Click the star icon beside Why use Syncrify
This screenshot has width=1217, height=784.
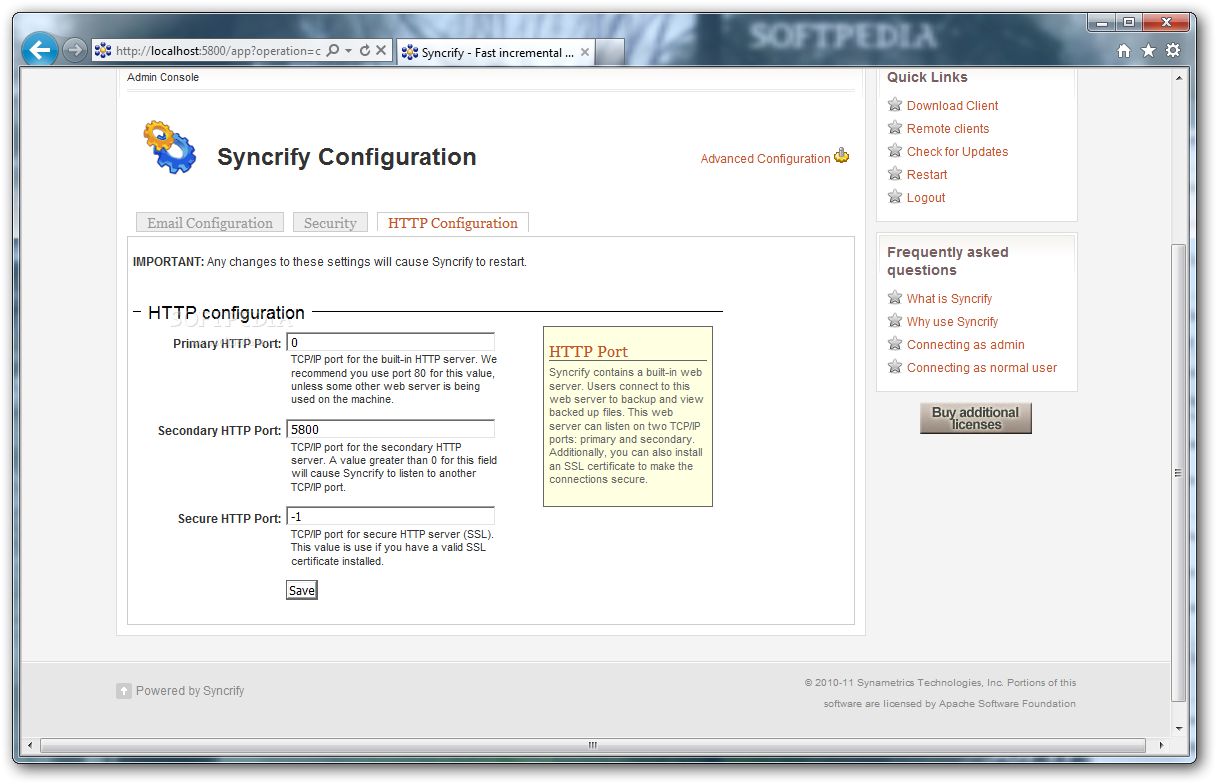[895, 320]
